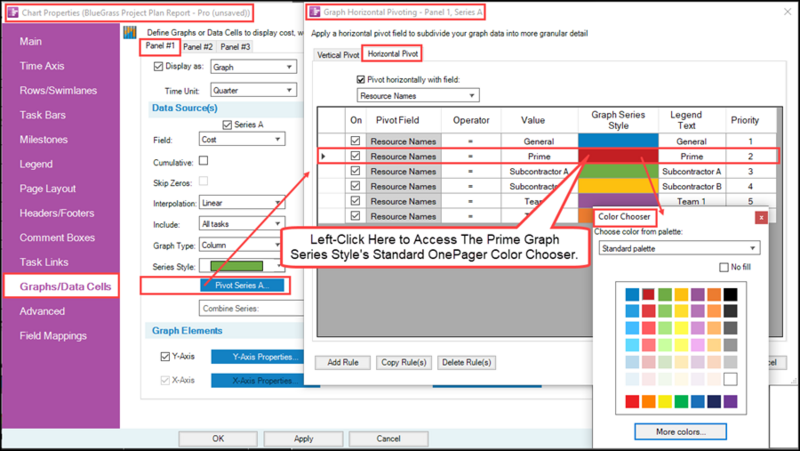Uncheck the On box for Subcontractor B row
Image resolution: width=800 pixels, height=451 pixels.
pos(356,186)
